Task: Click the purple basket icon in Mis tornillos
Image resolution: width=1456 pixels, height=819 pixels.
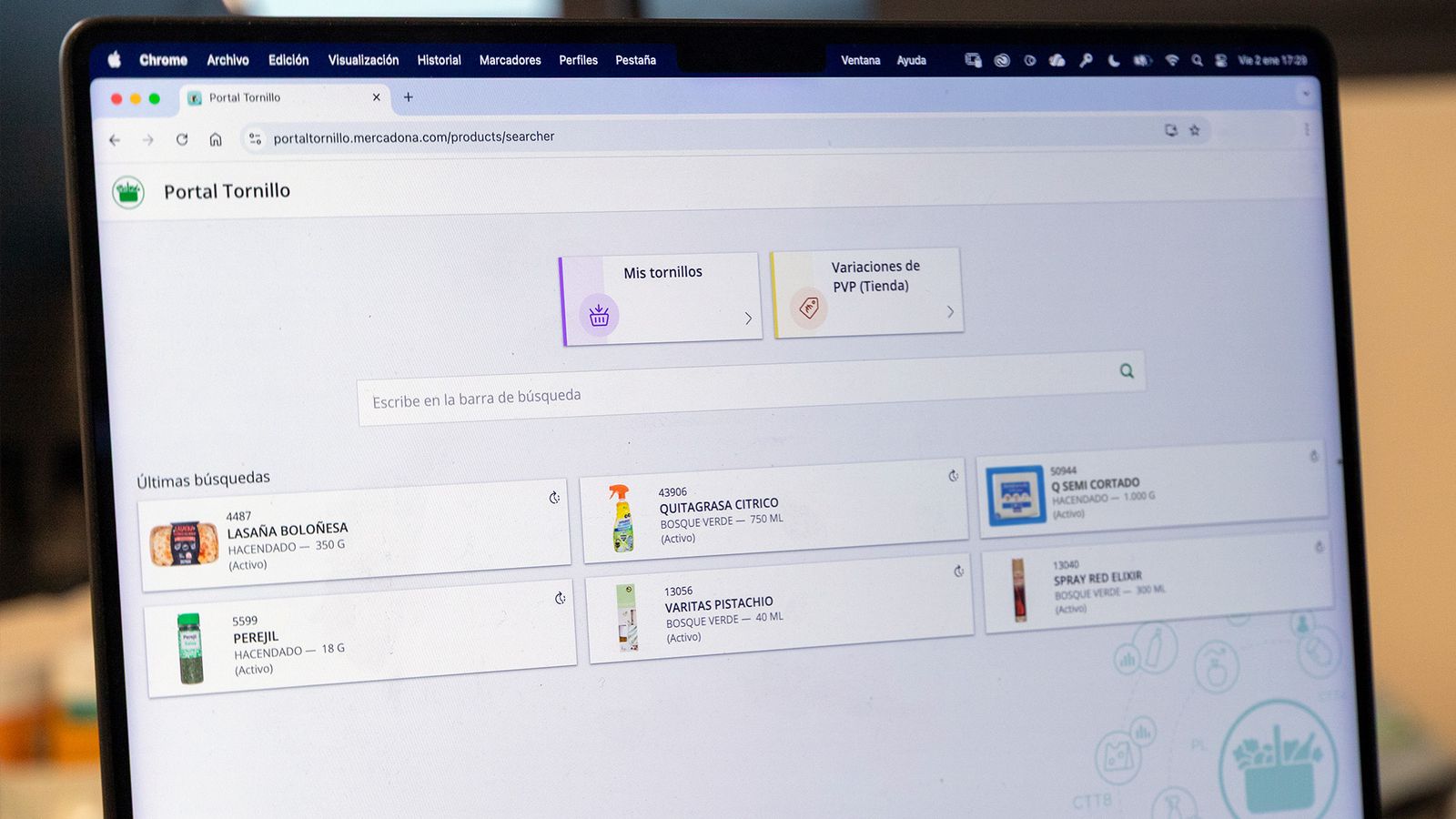Action: (599, 316)
